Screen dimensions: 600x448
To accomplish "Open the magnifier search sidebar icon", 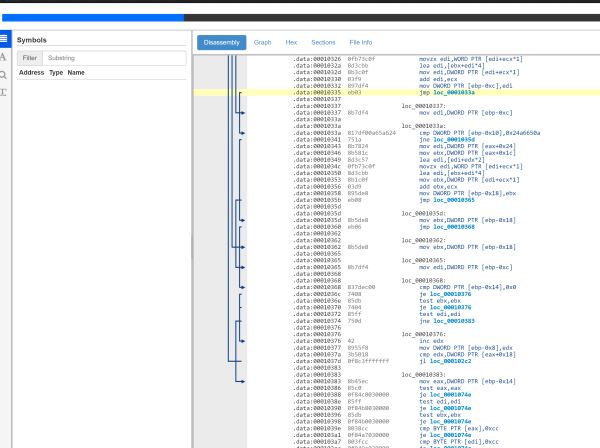I will 5,74.
